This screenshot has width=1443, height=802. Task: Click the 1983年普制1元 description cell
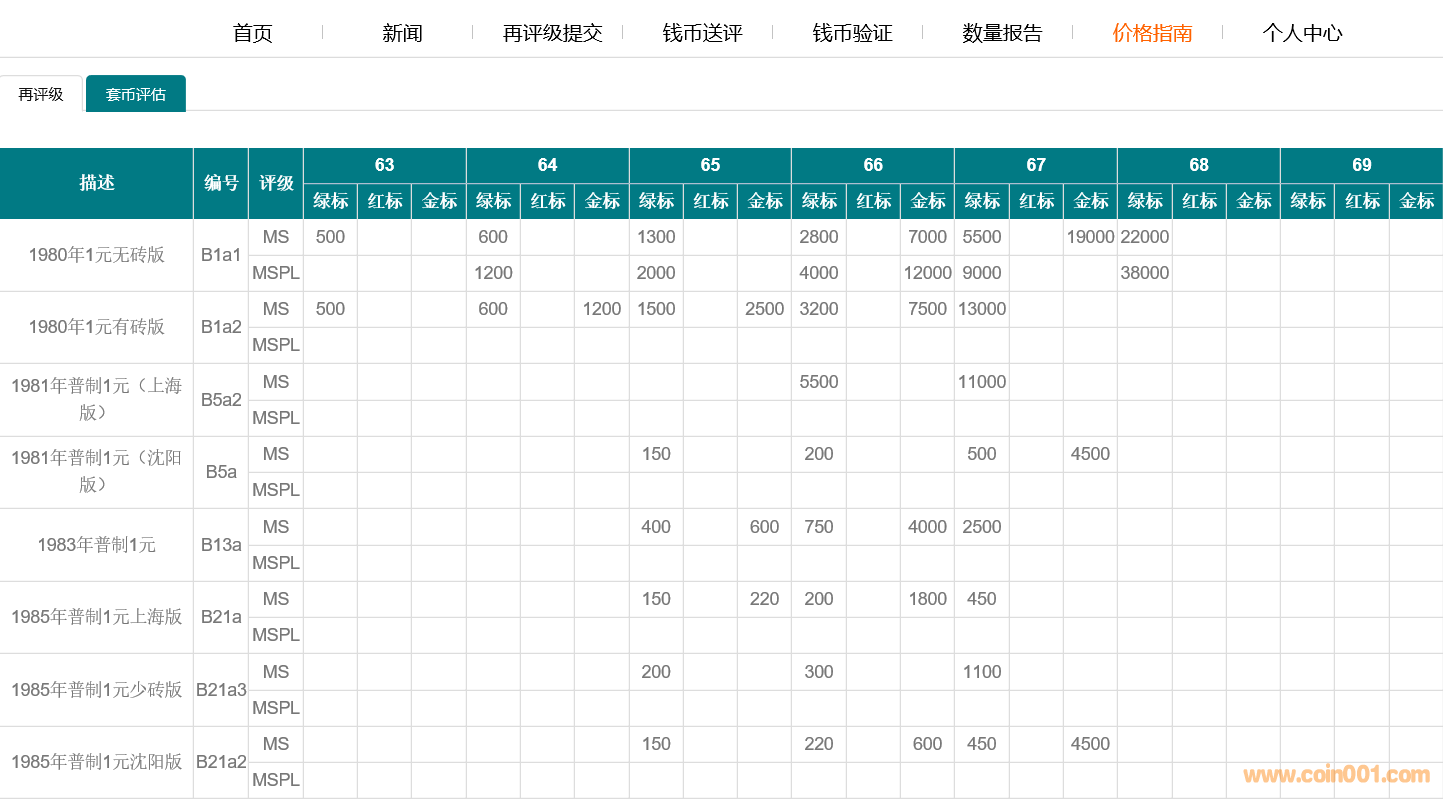[x=97, y=545]
